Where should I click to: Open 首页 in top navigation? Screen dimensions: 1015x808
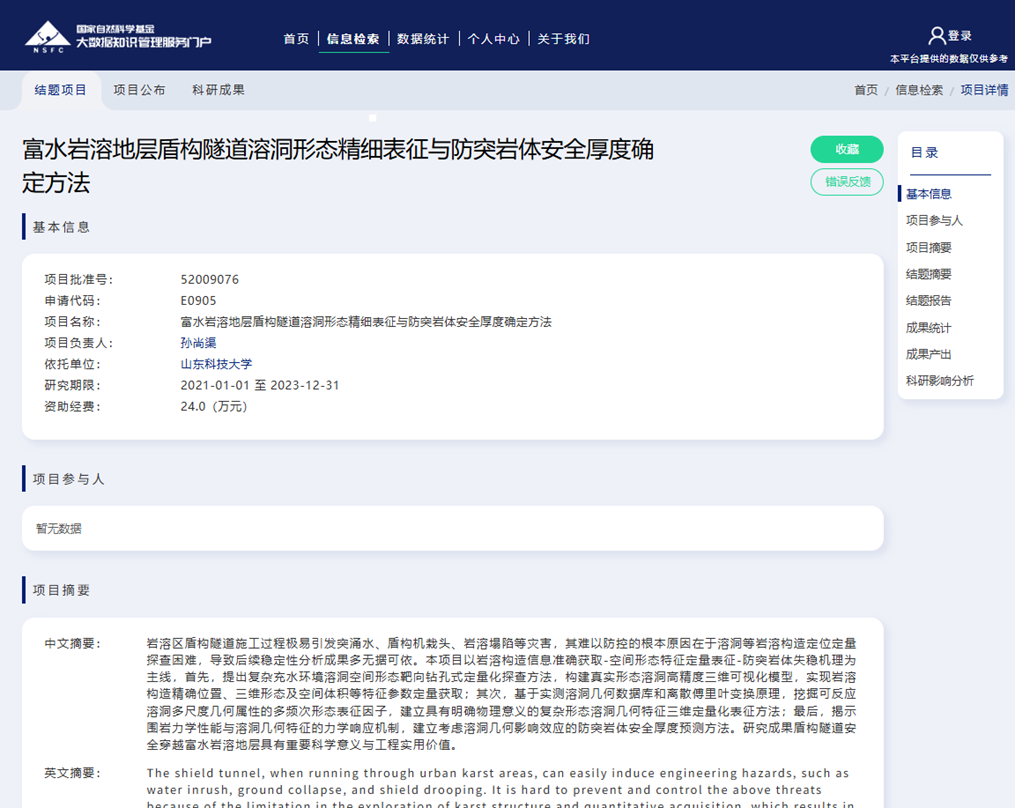[296, 39]
